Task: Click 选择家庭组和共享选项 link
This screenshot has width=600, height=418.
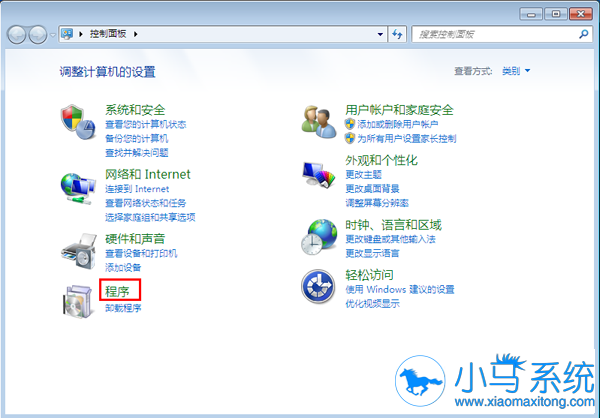Action: coord(150,217)
